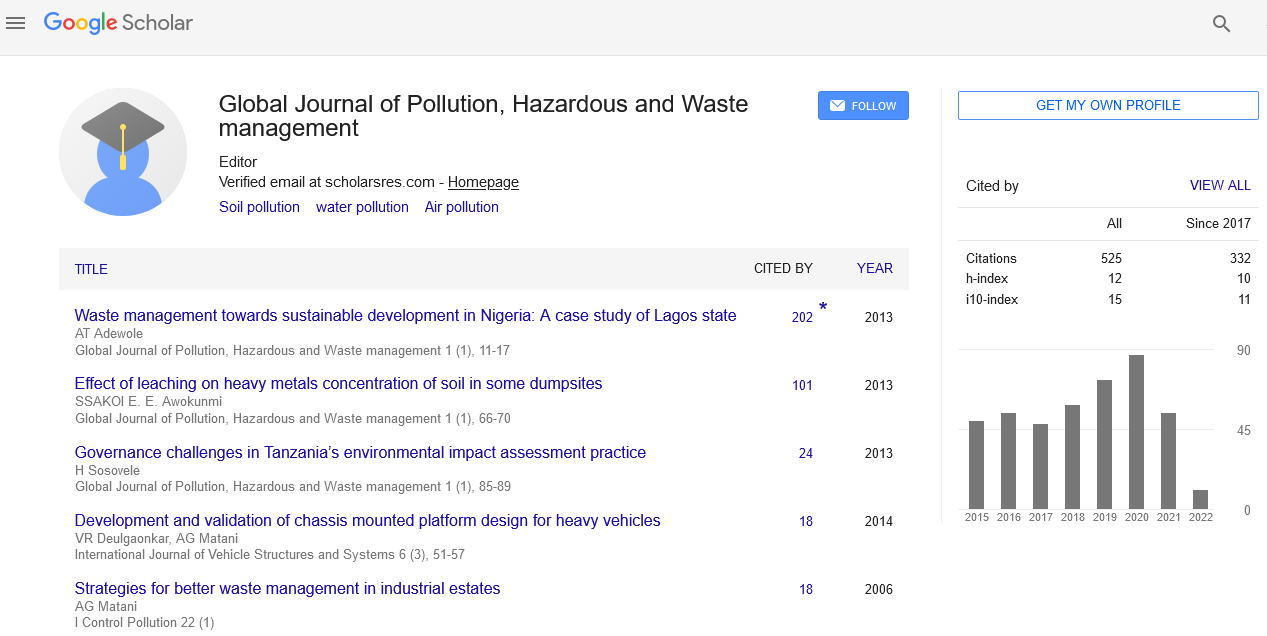Open the hamburger menu icon
This screenshot has height=636, width=1267.
[x=15, y=23]
